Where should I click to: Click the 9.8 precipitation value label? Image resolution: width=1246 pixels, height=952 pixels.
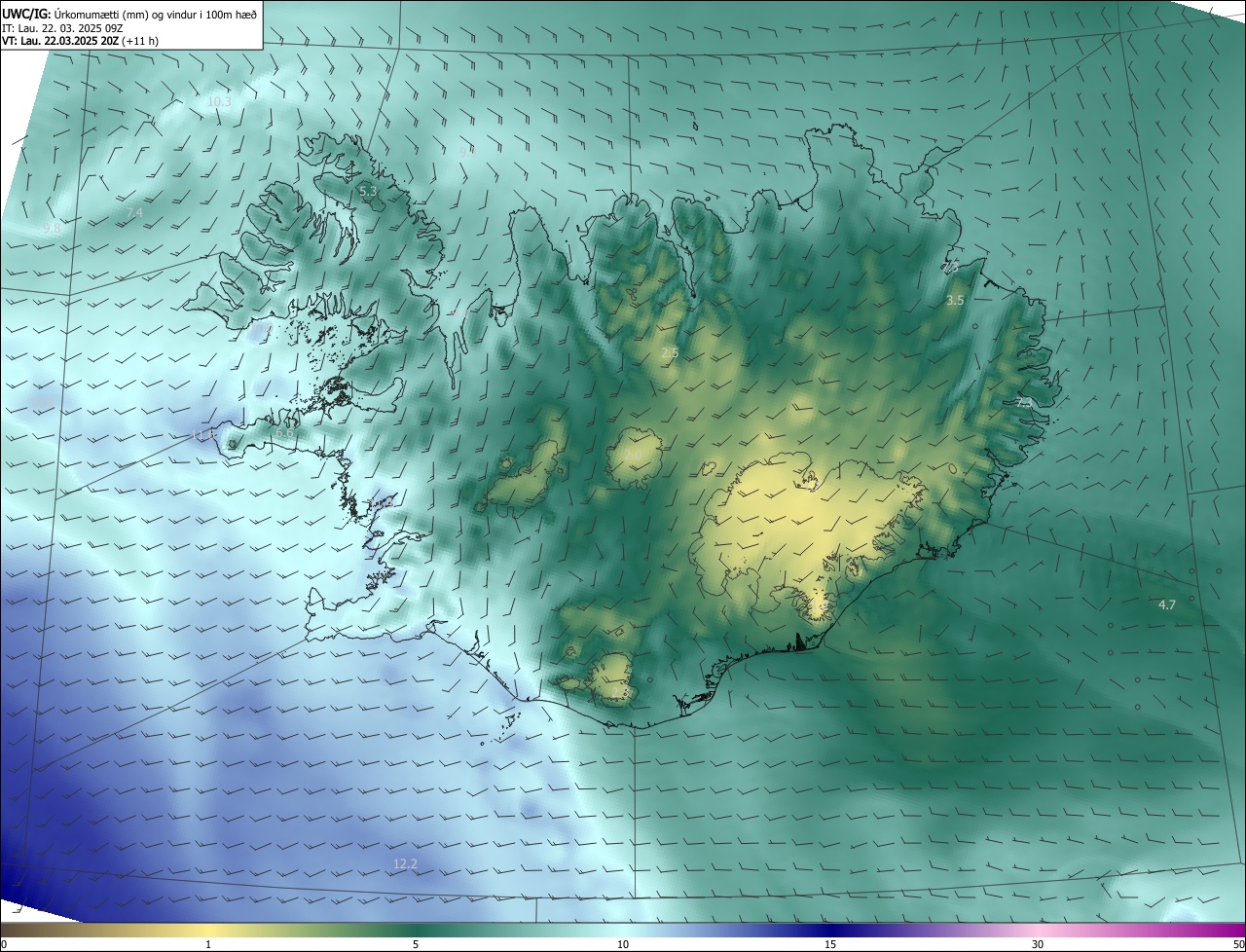[52, 228]
